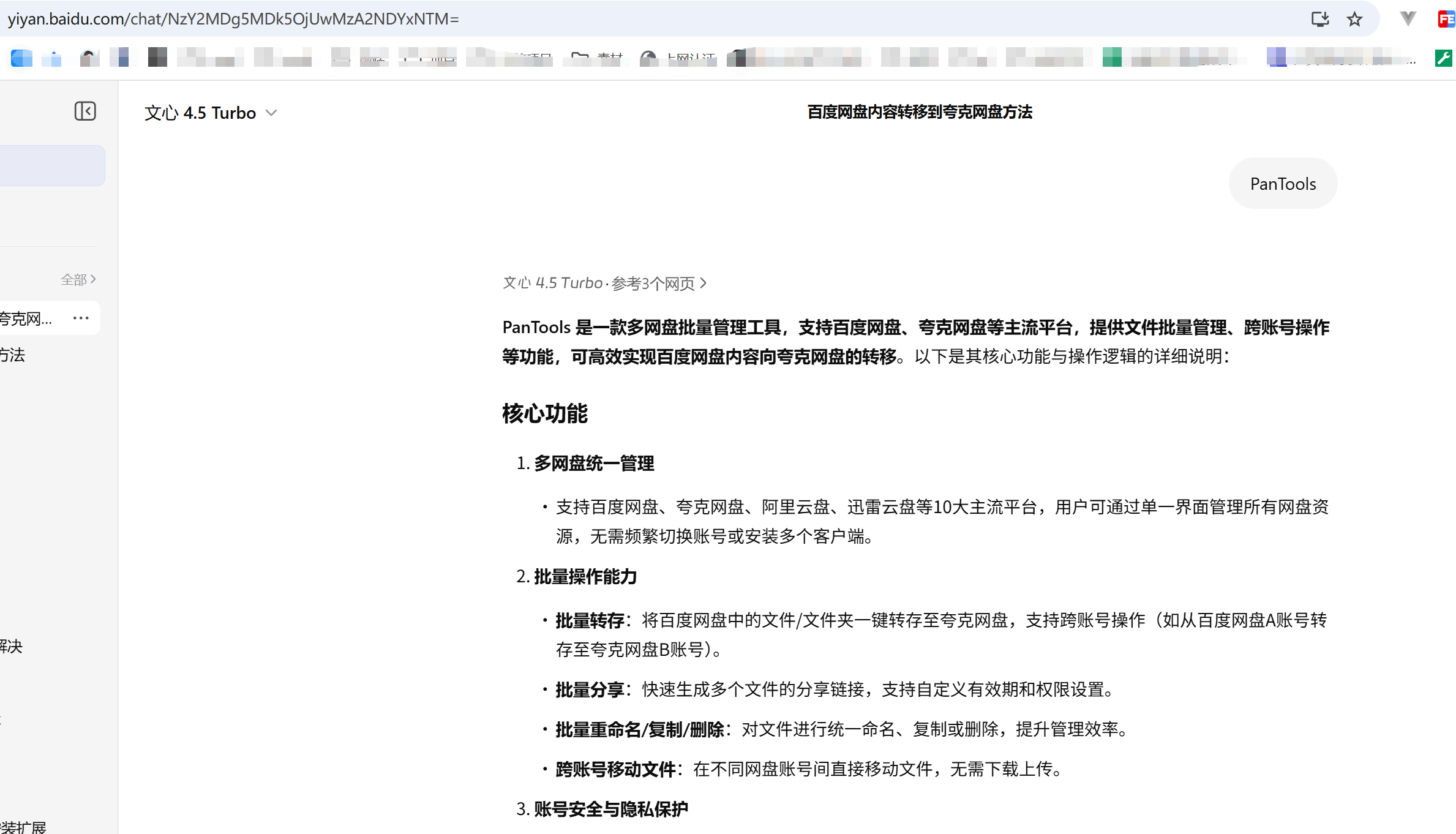Screen dimensions: 1456x834
Task: Click the green wrench bookmark icon
Action: click(x=1444, y=58)
